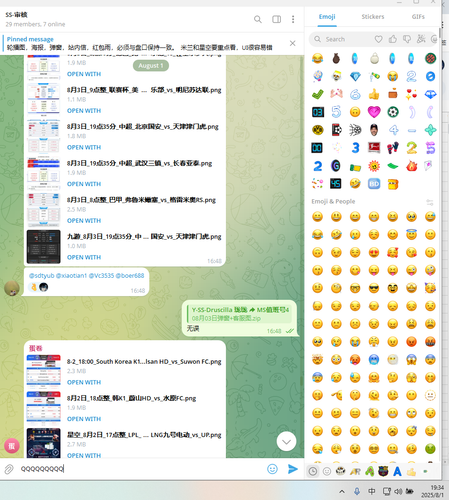Select party popper category in emoji search
The width and height of the screenshot is (449, 500).
pyautogui.click(x=421, y=39)
